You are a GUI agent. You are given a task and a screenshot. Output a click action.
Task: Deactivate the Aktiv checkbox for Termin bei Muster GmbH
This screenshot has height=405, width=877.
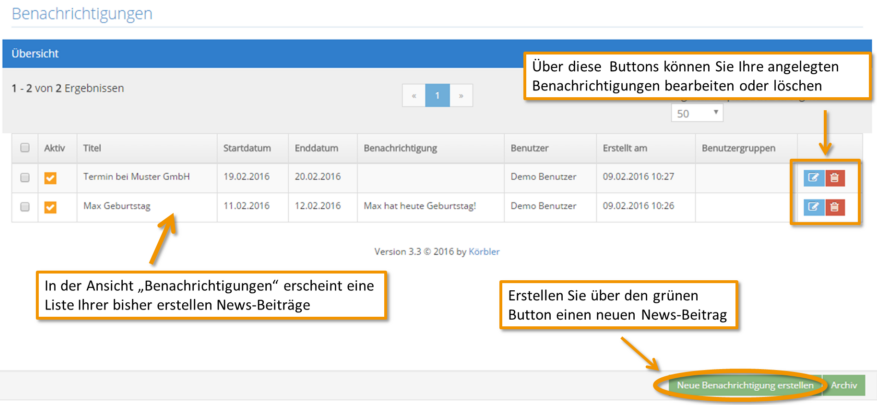point(50,178)
